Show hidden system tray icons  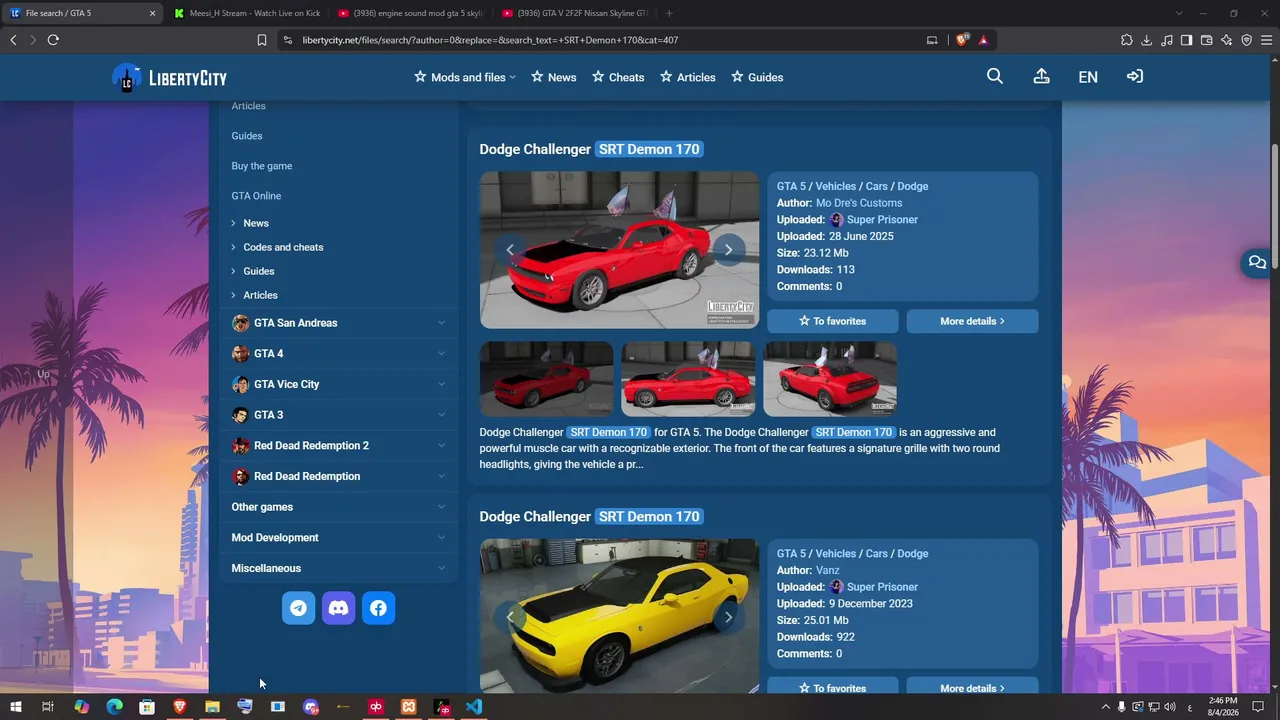1105,707
